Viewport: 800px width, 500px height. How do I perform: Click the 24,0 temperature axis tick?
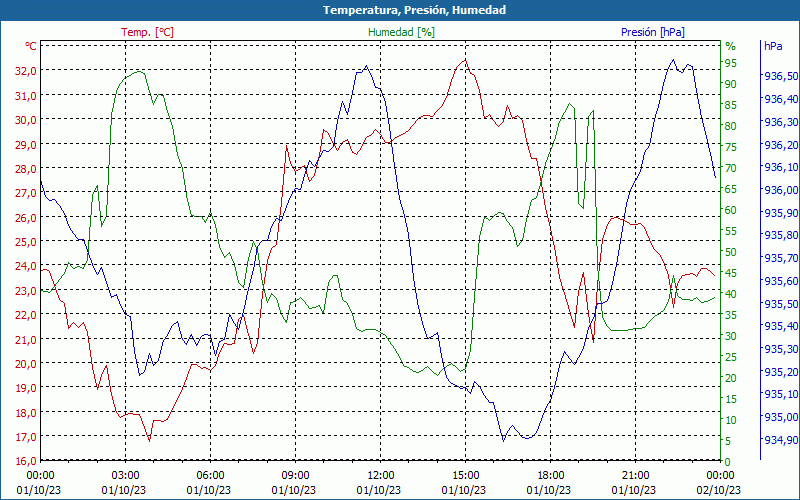(25, 266)
